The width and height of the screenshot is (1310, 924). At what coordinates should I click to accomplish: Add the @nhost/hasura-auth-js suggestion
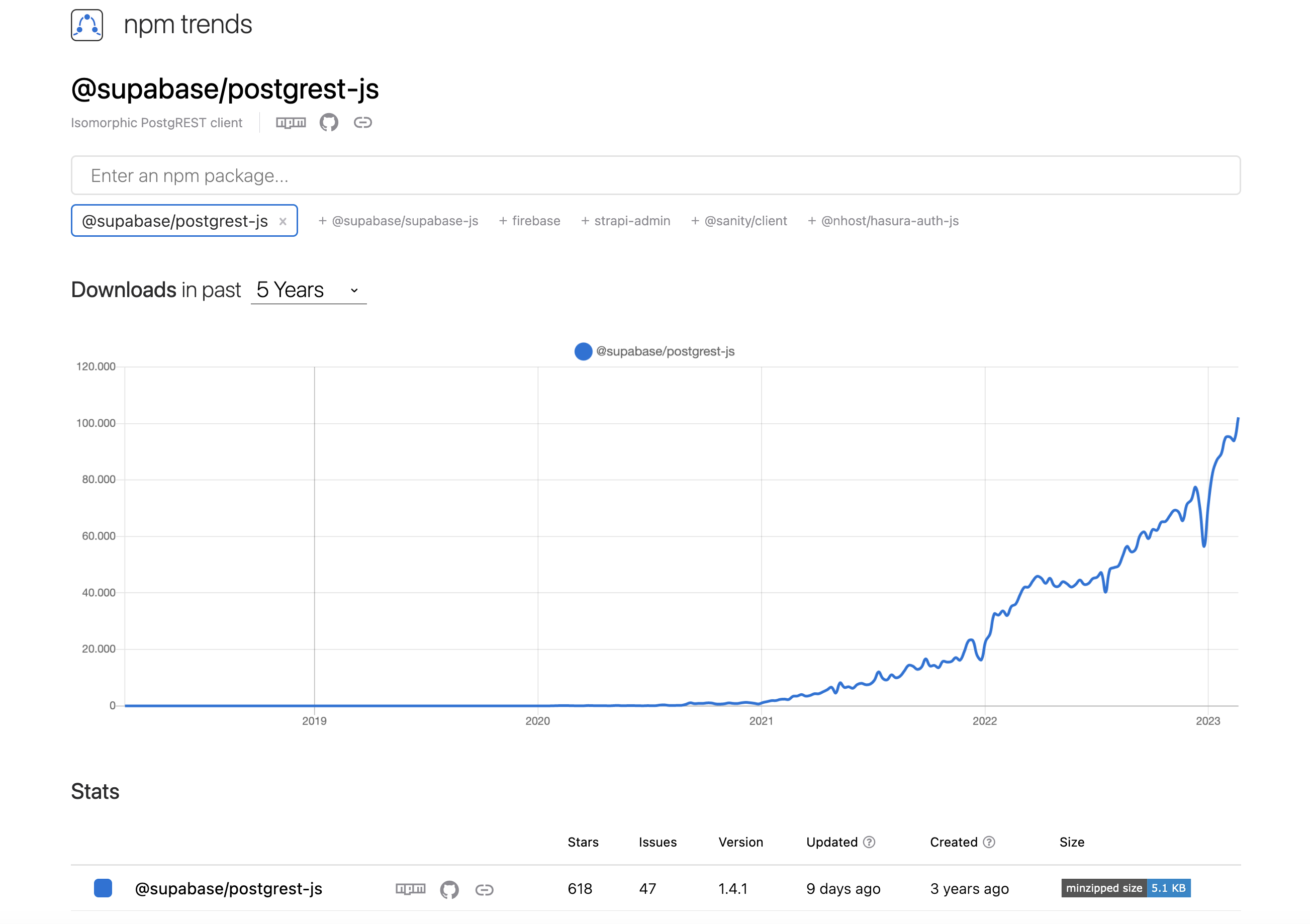click(883, 221)
